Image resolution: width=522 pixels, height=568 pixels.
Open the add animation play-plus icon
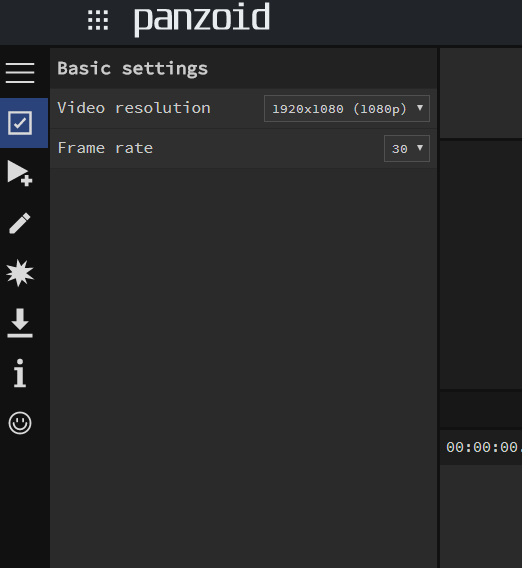pyautogui.click(x=20, y=173)
